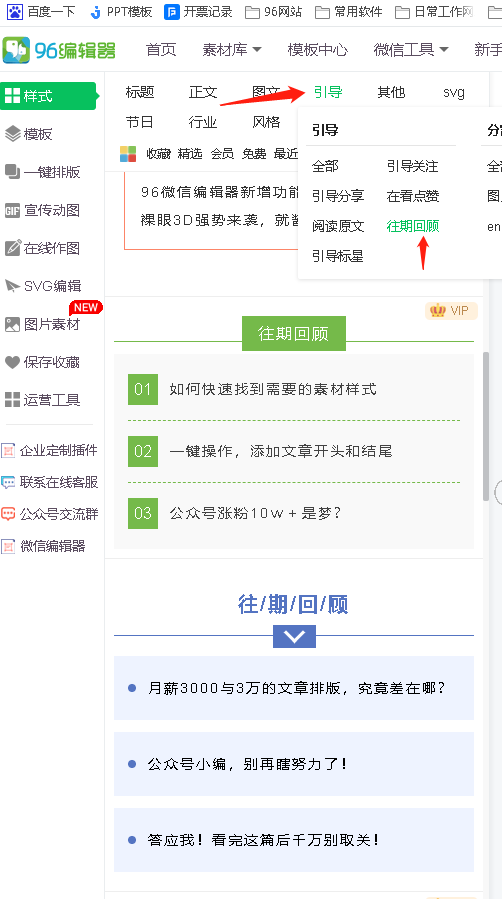Filter styles by 精选
This screenshot has width=502, height=899.
coord(190,154)
